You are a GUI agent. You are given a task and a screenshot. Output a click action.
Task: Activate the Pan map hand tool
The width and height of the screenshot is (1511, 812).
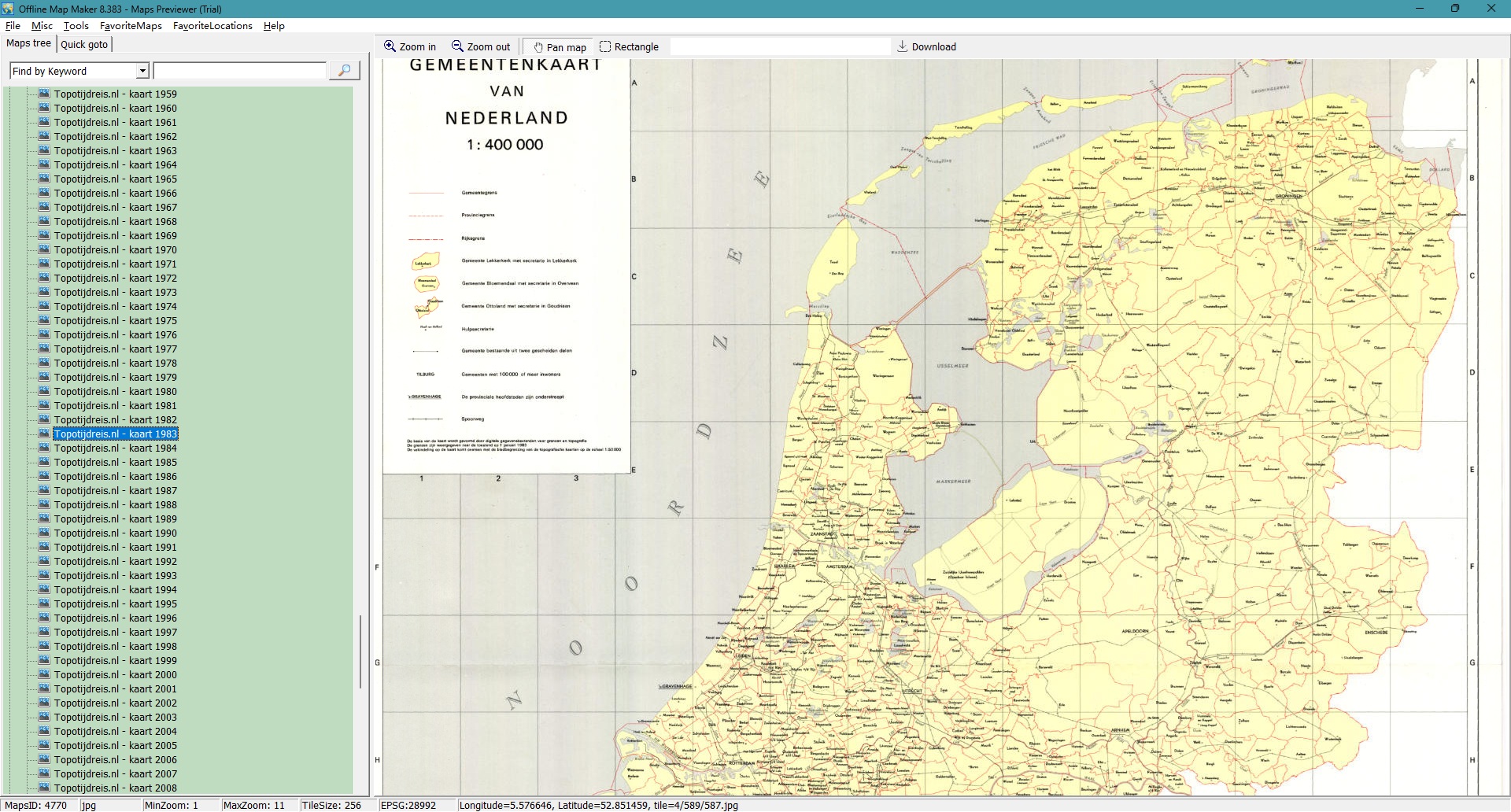point(560,47)
